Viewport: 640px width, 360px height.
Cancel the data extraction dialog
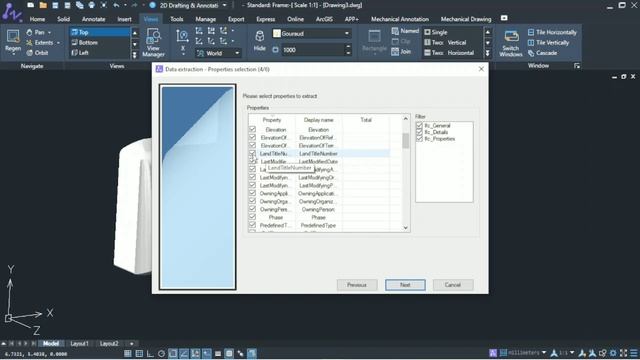click(453, 285)
